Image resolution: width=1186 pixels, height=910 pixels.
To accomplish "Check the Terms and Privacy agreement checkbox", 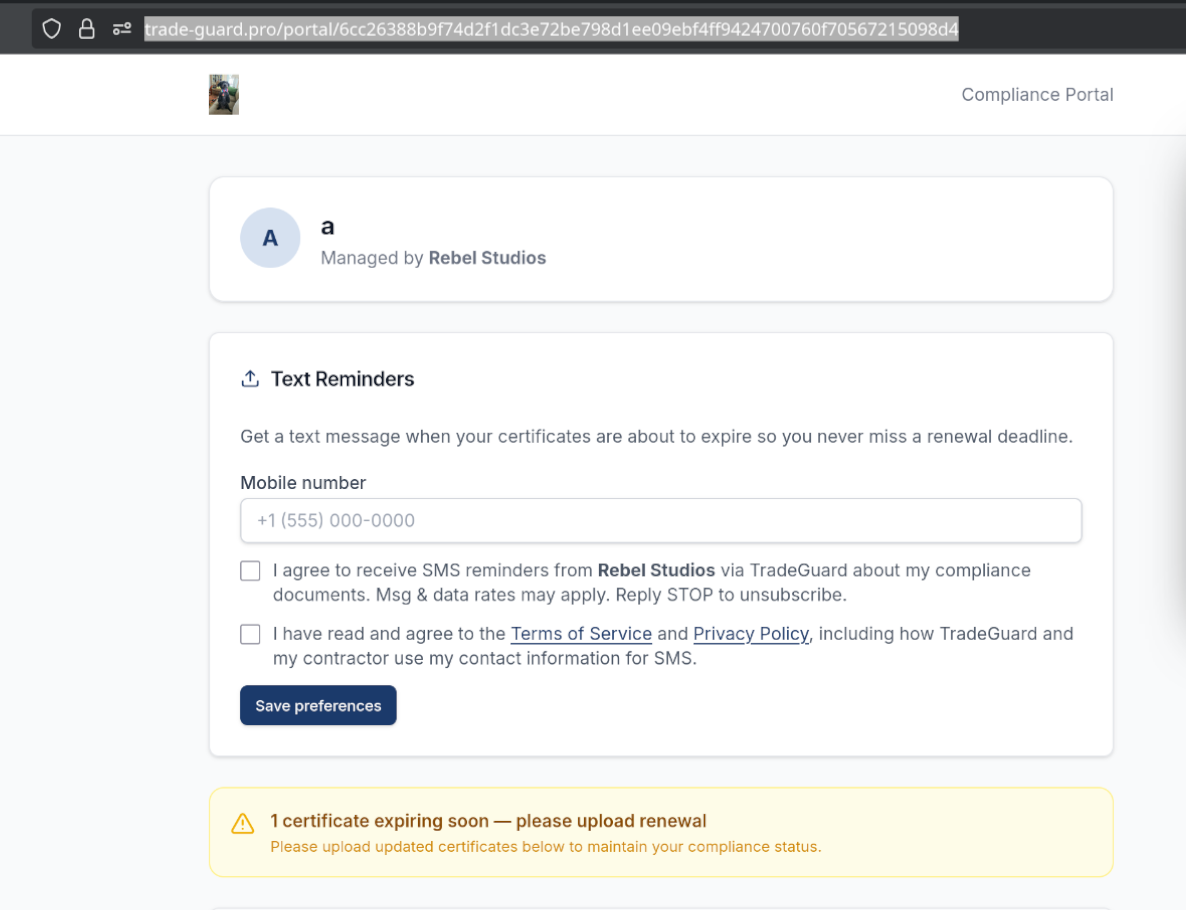I will pyautogui.click(x=250, y=634).
